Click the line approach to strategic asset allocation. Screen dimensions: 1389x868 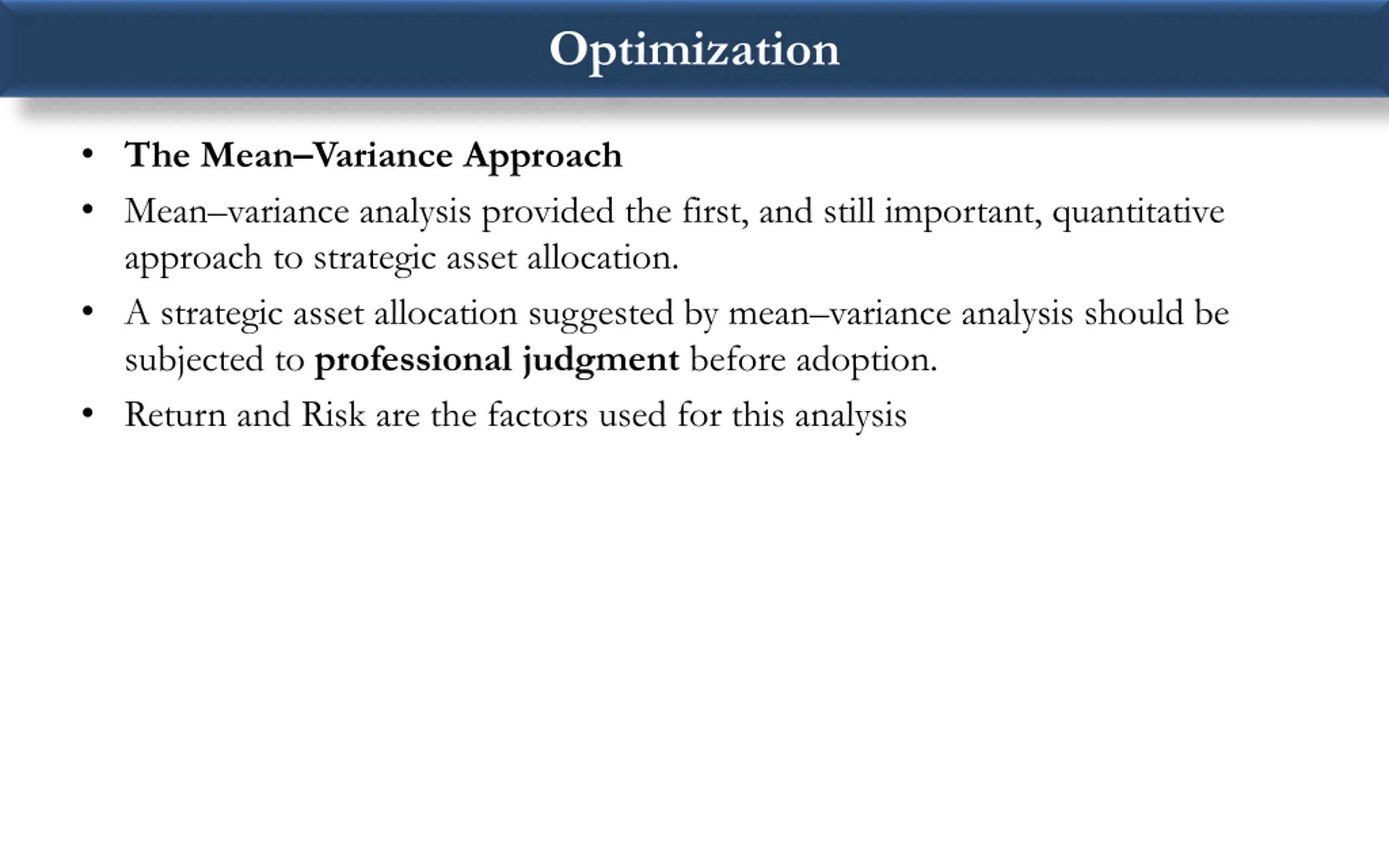tap(402, 258)
